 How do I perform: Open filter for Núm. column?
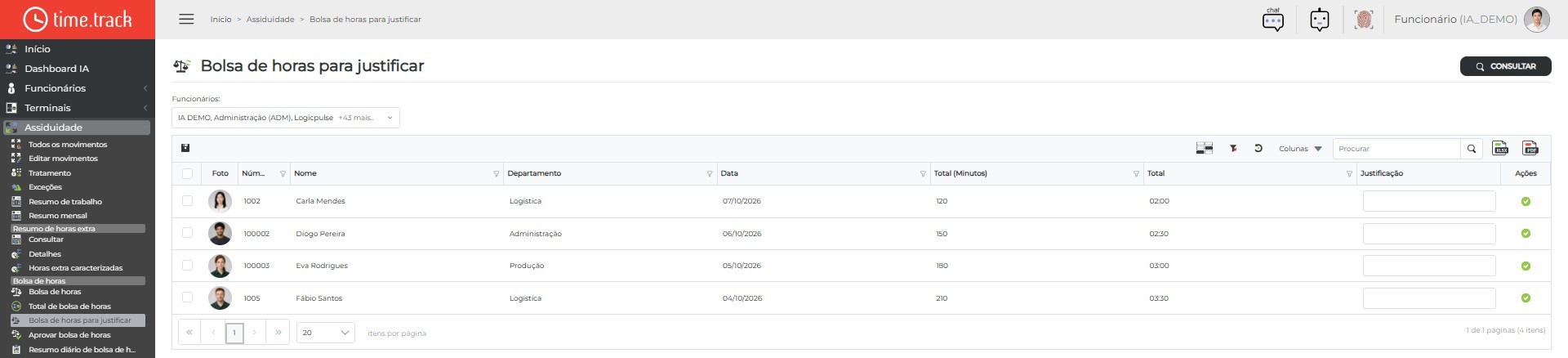(283, 174)
